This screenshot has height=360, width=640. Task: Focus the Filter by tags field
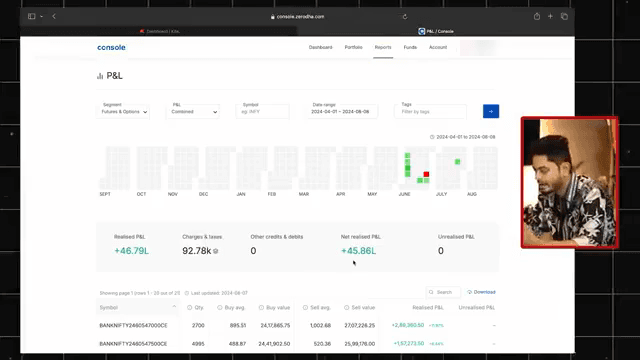pyautogui.click(x=430, y=111)
